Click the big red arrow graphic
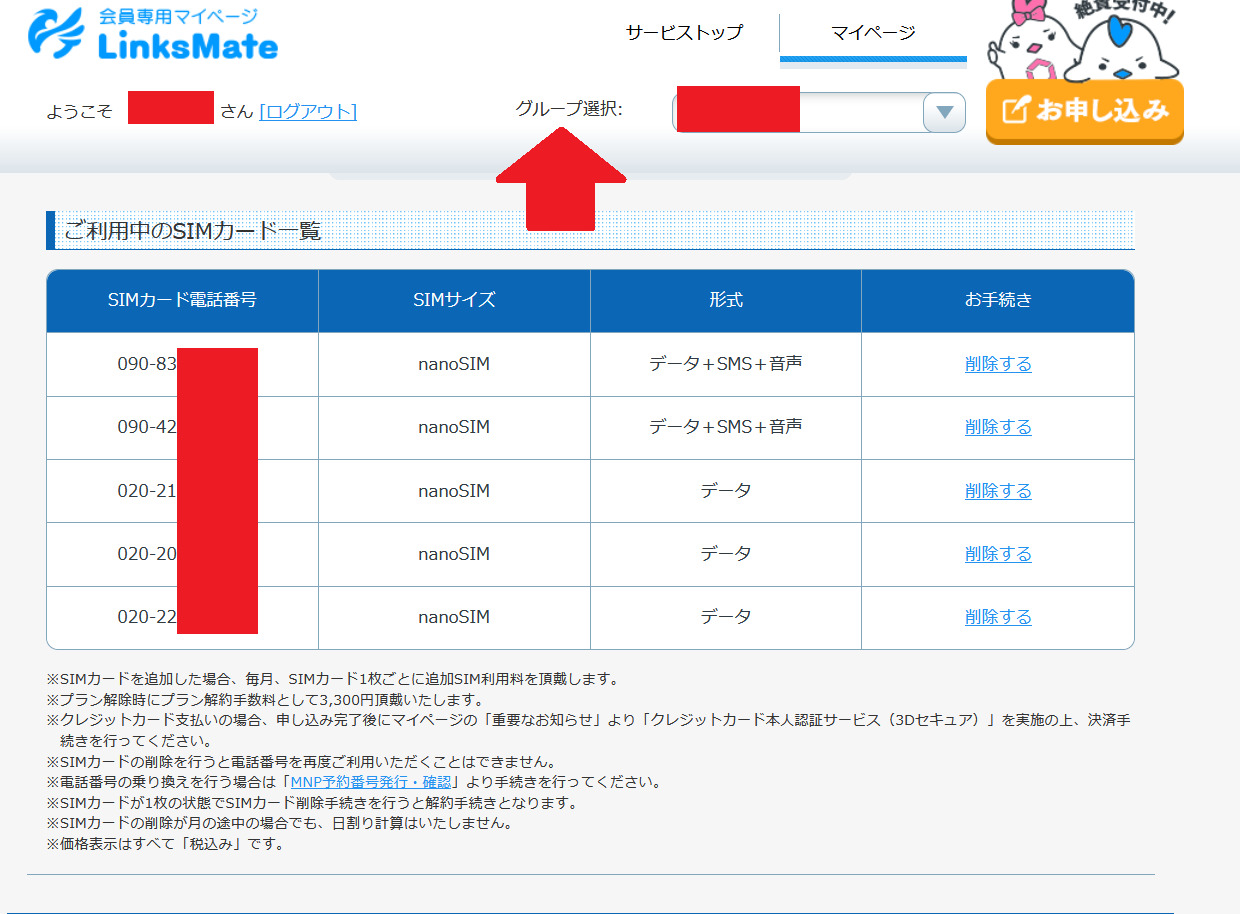This screenshot has width=1240, height=914. [x=561, y=178]
